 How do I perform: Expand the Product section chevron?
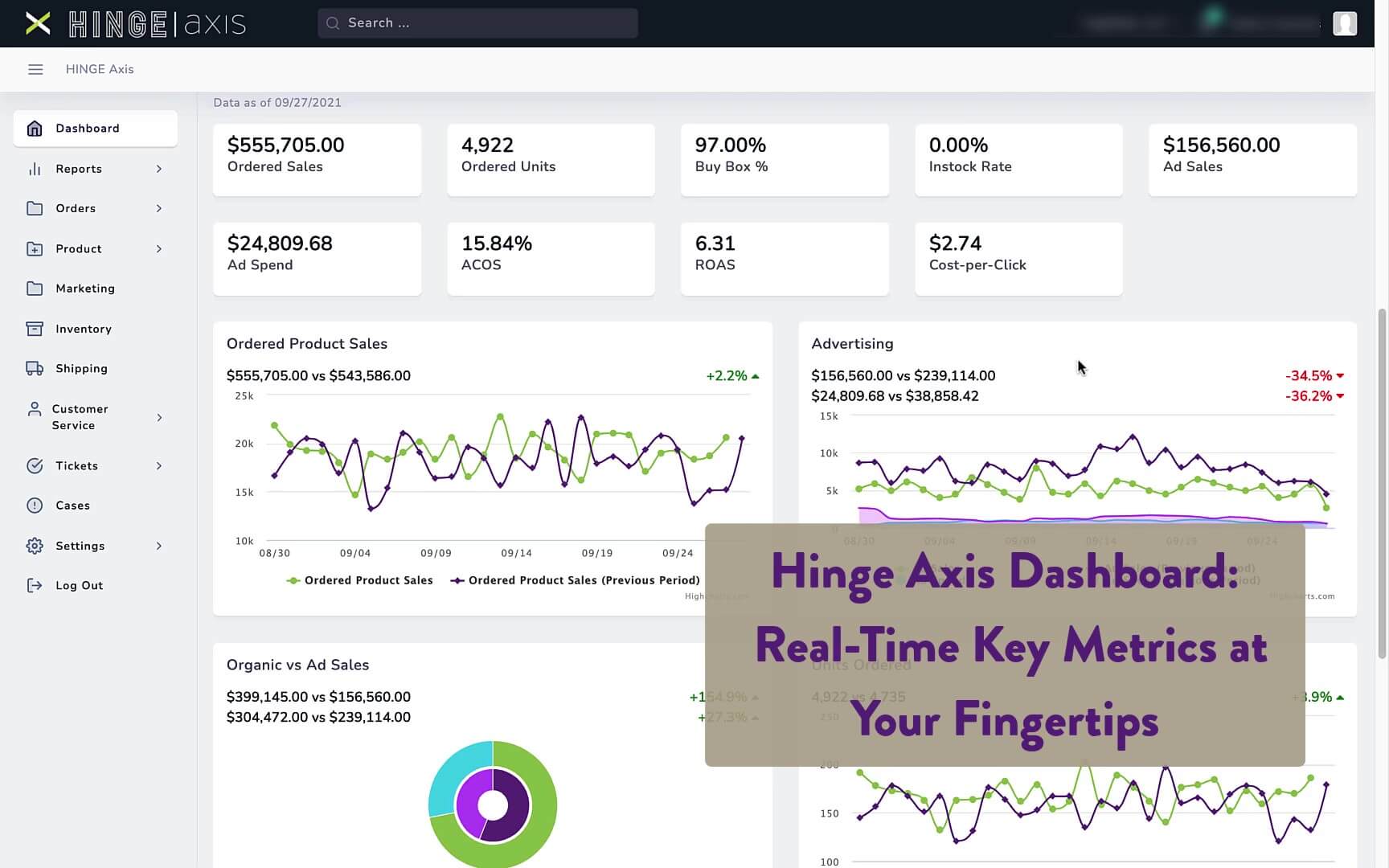click(x=158, y=249)
